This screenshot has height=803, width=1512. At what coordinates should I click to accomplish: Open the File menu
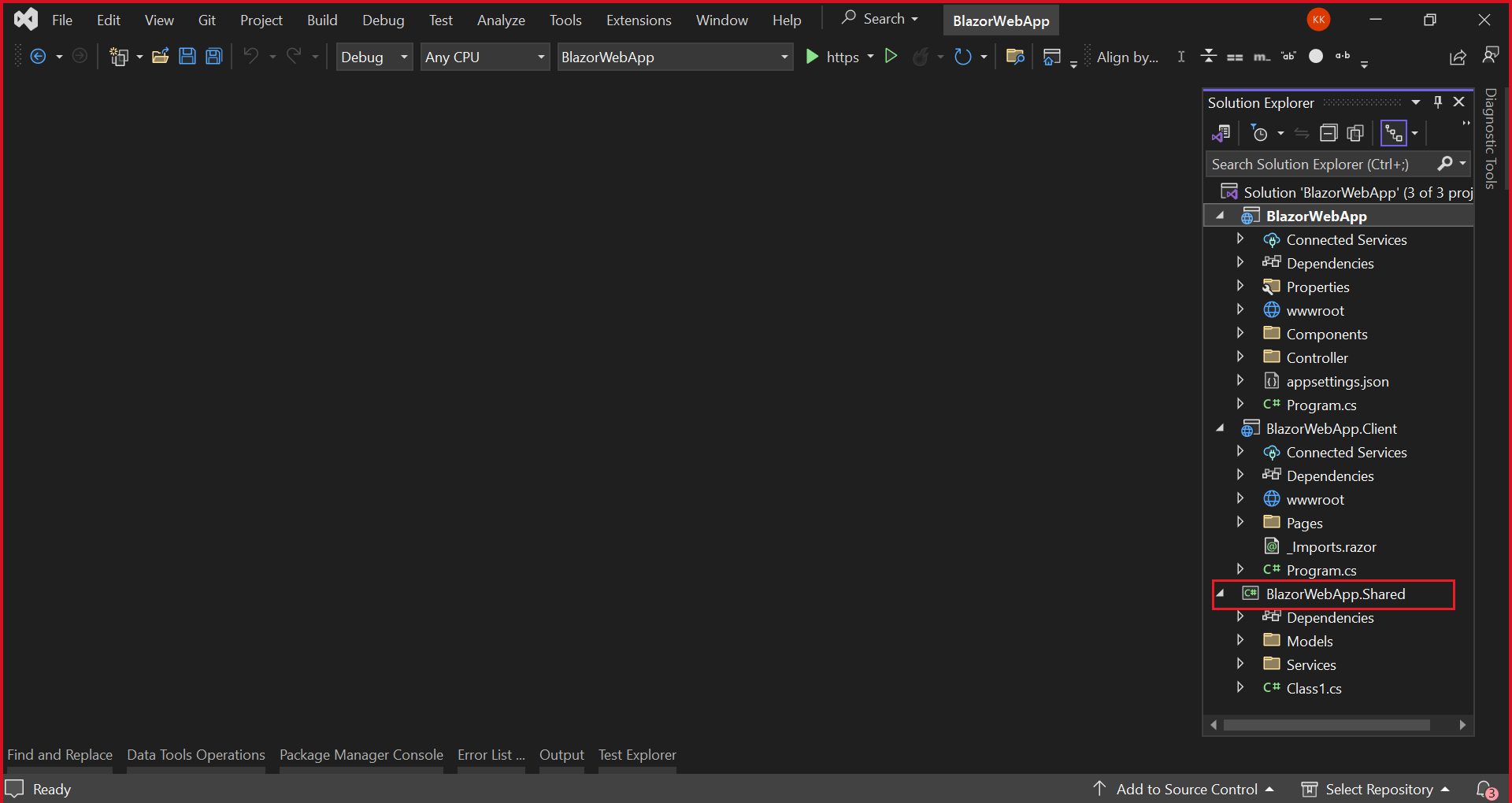click(62, 20)
